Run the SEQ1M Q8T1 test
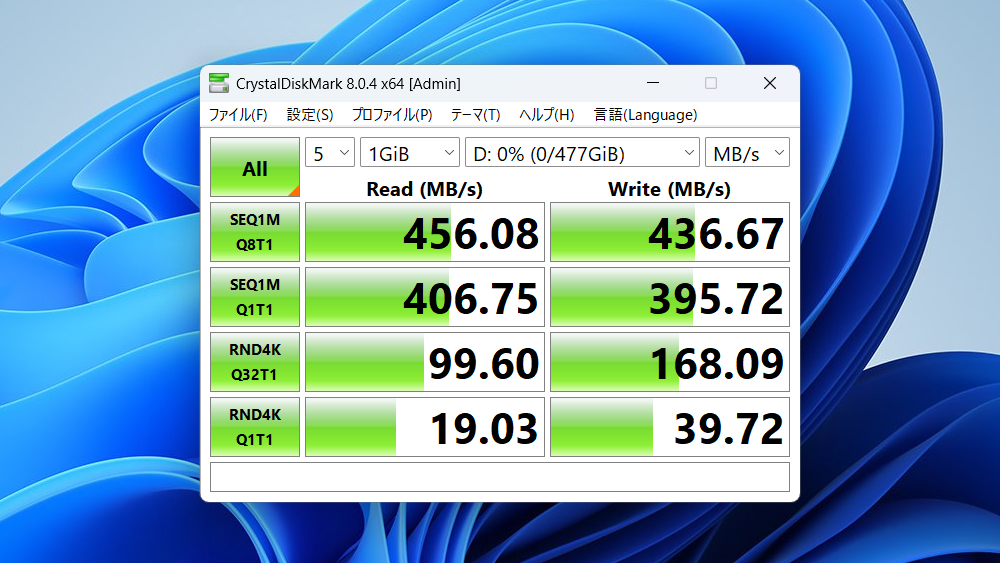Screen dimensions: 1000x563 254,232
